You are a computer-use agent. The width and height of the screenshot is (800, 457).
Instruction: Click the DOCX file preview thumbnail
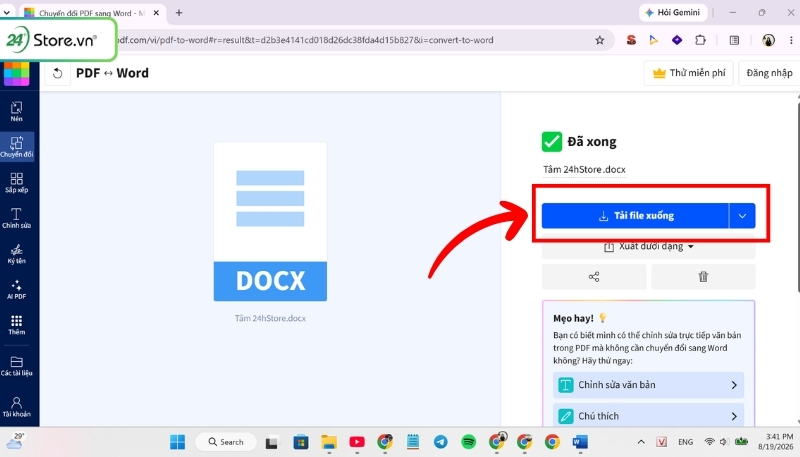click(270, 222)
